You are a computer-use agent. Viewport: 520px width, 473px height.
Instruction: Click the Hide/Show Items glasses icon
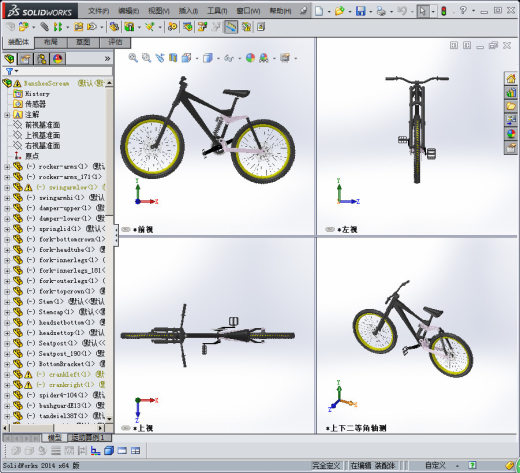click(229, 58)
